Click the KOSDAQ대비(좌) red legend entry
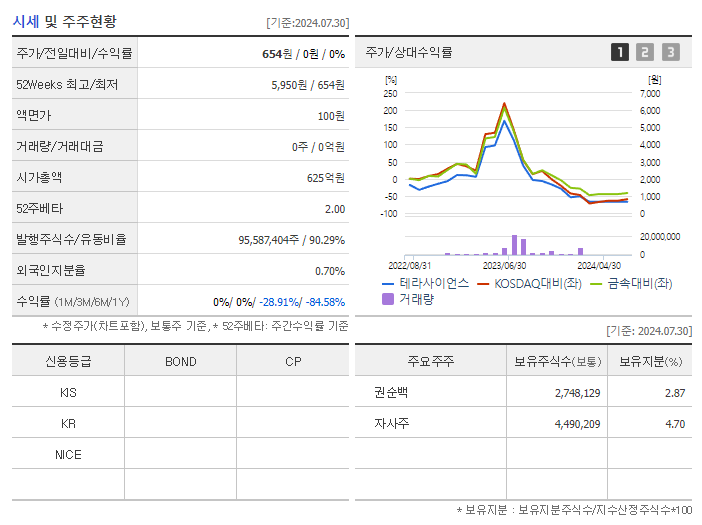 coord(529,283)
